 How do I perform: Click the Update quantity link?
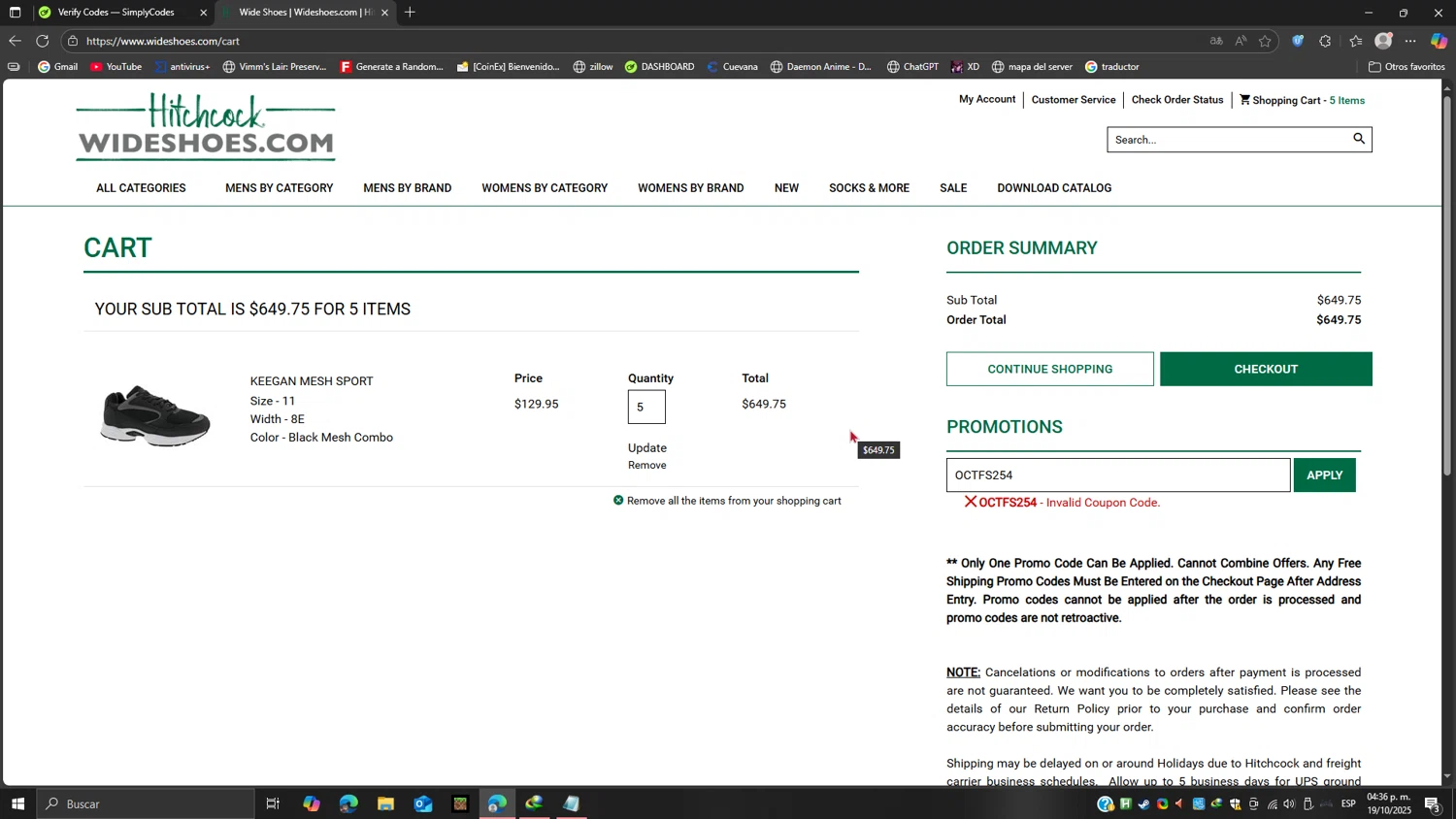click(647, 447)
